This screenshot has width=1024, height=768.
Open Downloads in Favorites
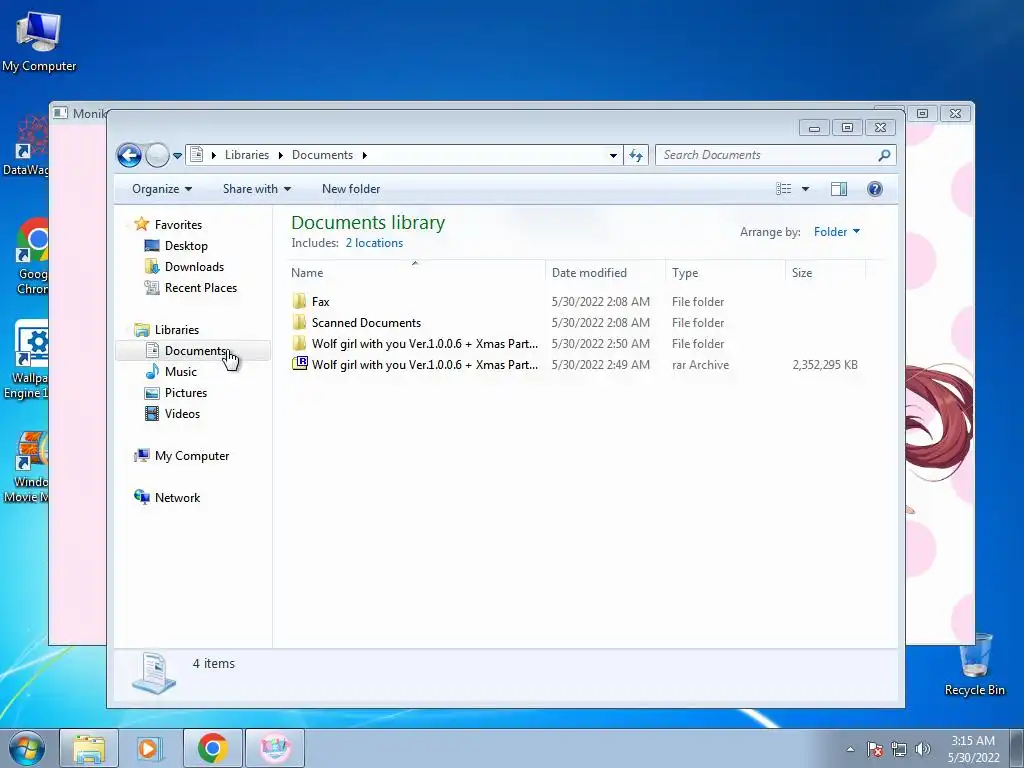point(194,266)
